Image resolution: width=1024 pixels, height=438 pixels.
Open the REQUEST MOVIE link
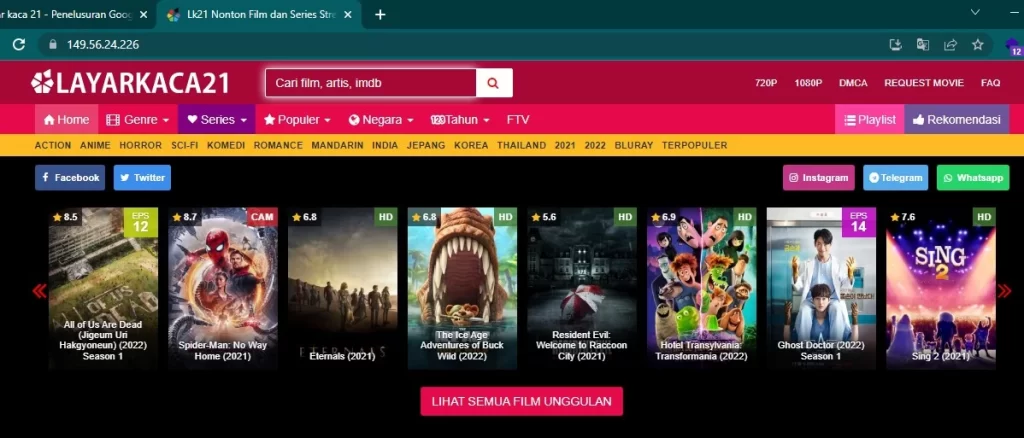(924, 83)
